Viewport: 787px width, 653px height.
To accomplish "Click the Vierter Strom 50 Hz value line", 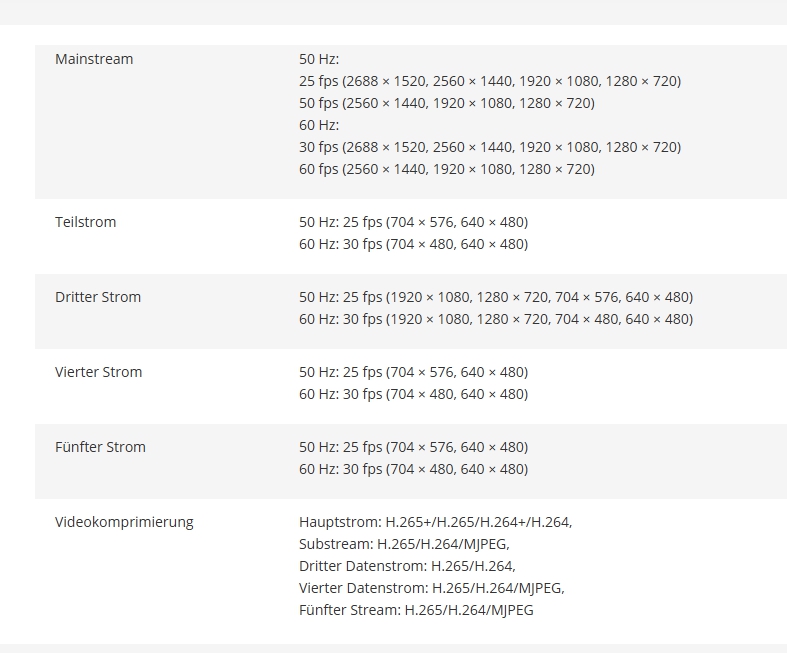I will (413, 372).
